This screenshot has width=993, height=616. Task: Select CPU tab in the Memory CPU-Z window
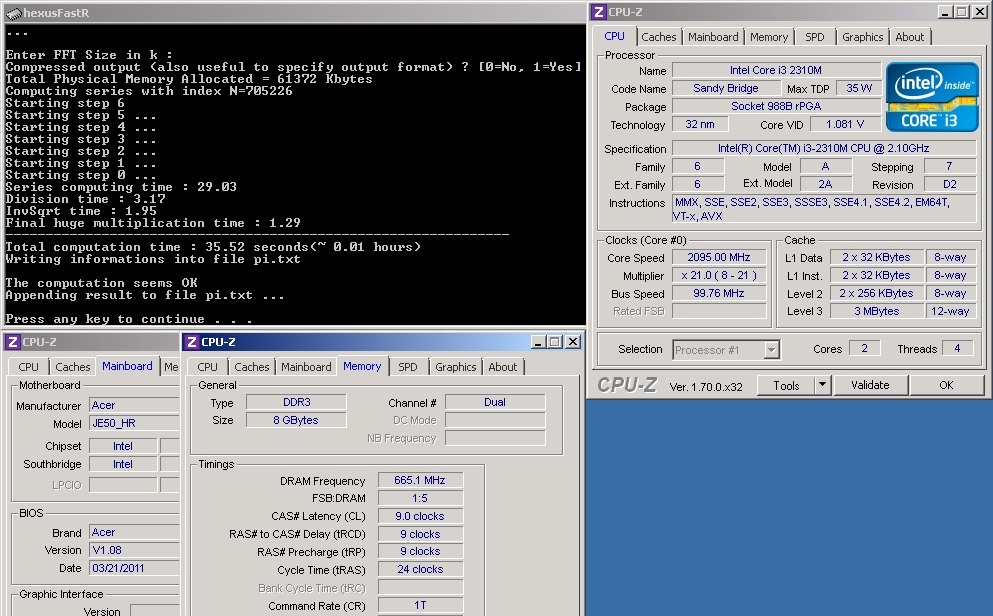pos(207,367)
